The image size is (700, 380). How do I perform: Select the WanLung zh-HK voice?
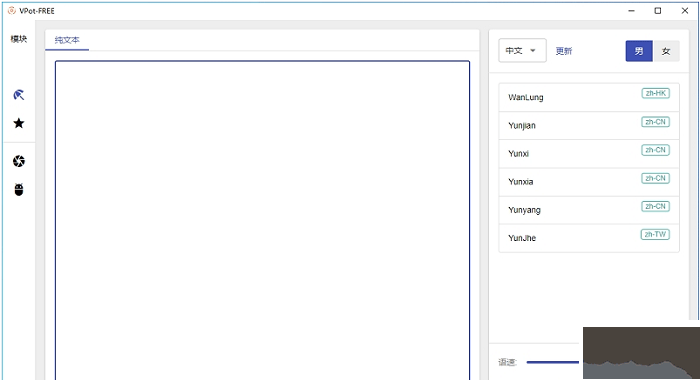589,97
